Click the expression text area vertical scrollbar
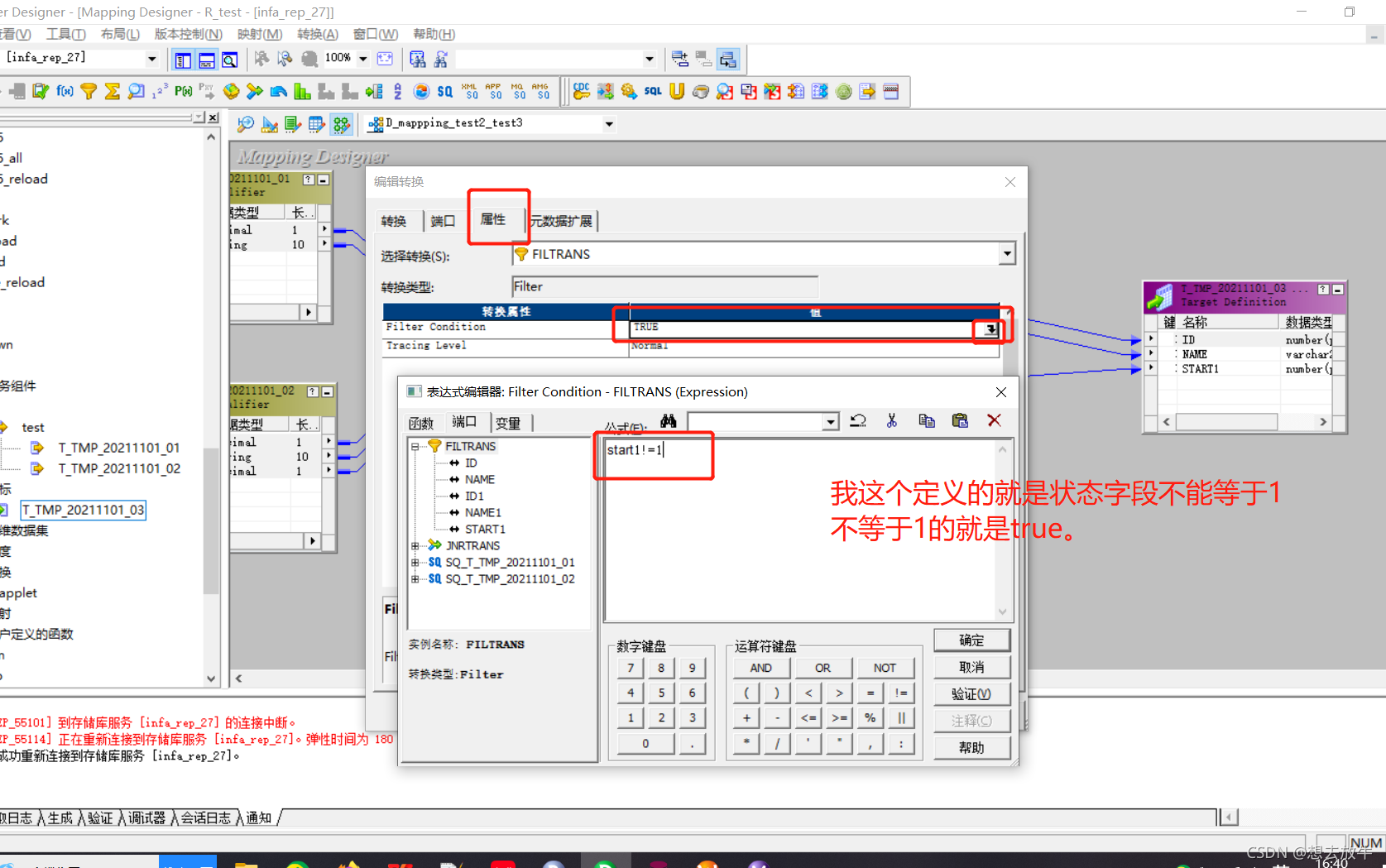The height and width of the screenshot is (868, 1386). point(1003,530)
